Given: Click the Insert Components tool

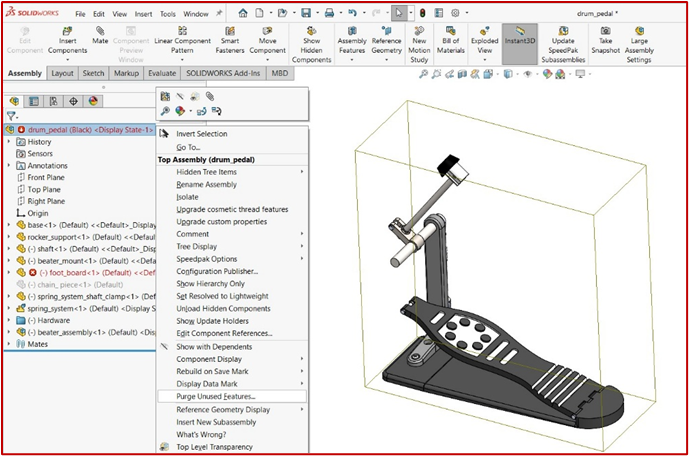Looking at the screenshot, I should click(67, 40).
